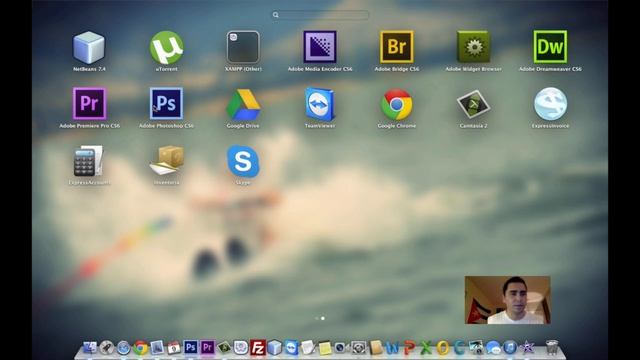Open NetBeans 7.4 from Launchpad
Viewport: 640px width, 360px height.
[89, 48]
